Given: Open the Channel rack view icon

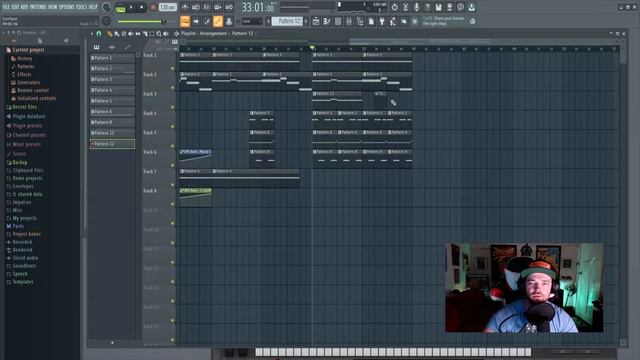Looking at the screenshot, I should point(338,21).
